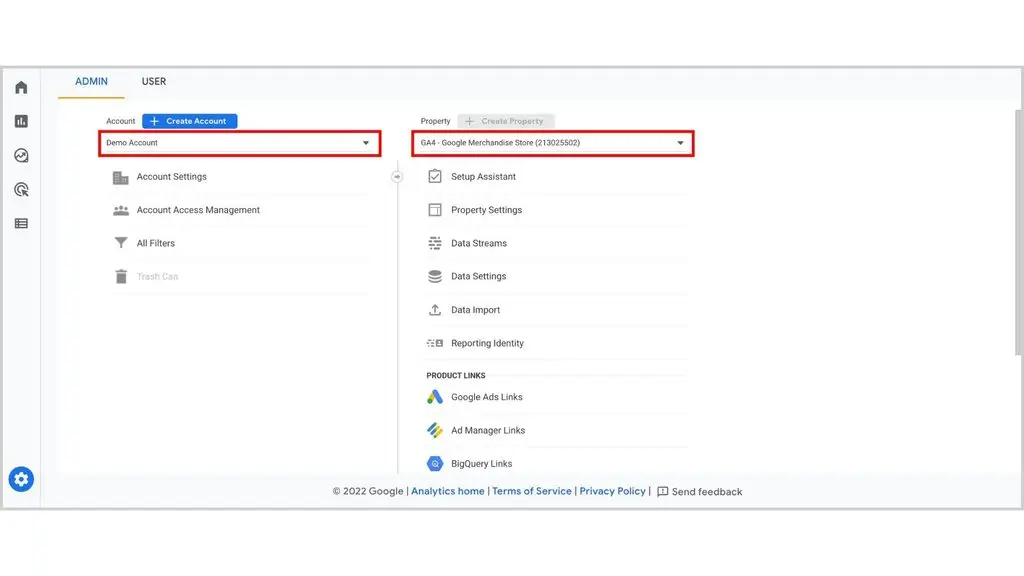The height and width of the screenshot is (576, 1024).
Task: Click the Data Import upload icon
Action: [435, 310]
